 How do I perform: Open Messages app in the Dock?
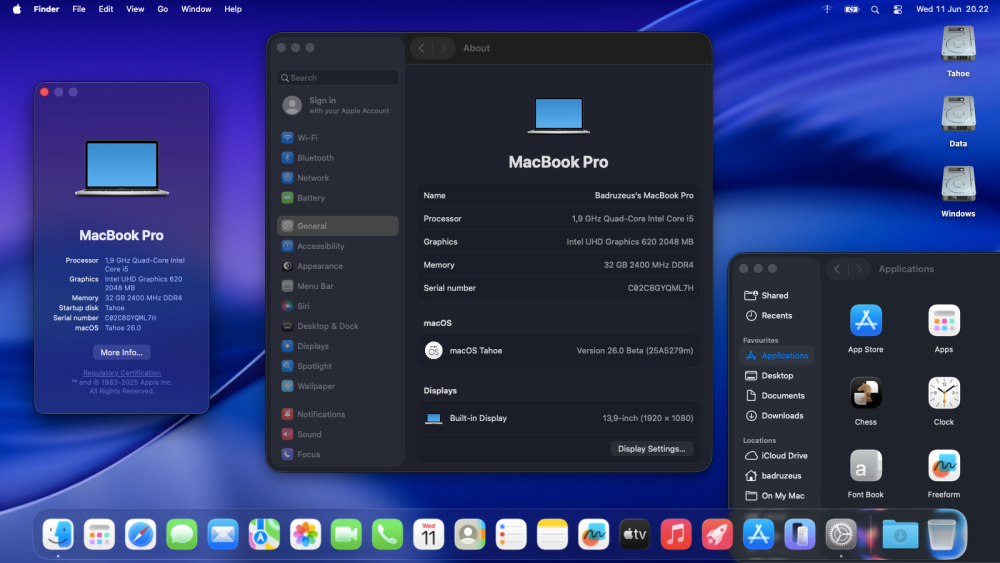(182, 534)
